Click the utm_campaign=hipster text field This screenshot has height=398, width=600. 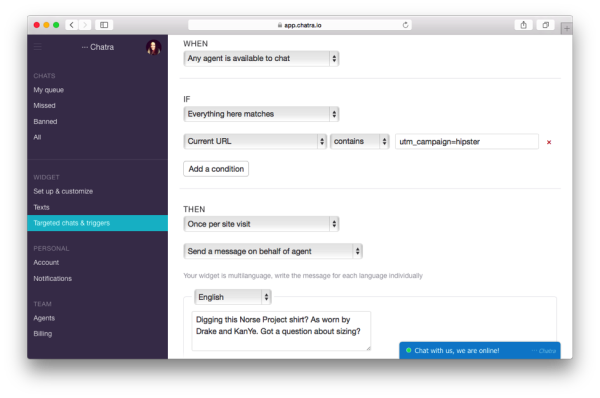pos(467,142)
